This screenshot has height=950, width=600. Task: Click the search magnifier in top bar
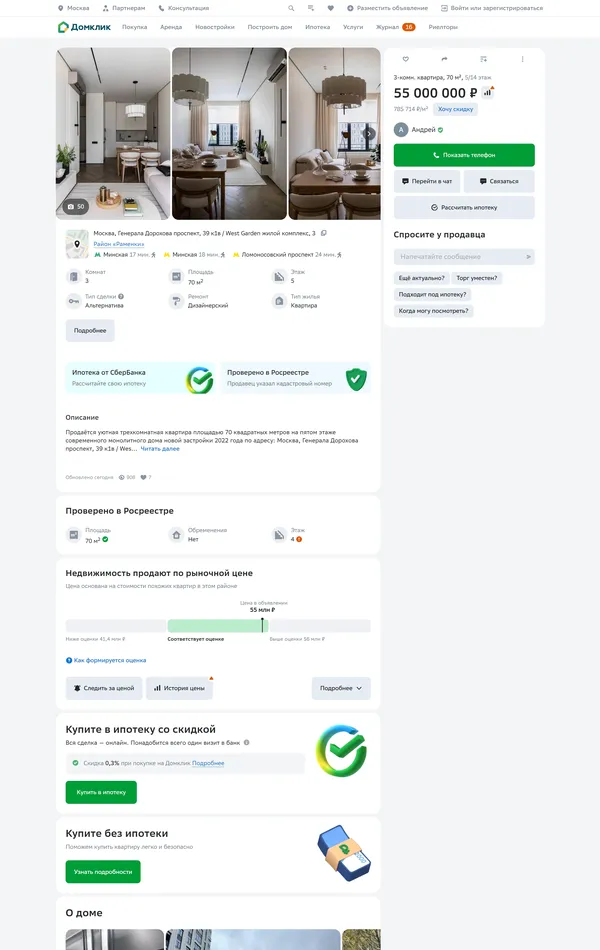pyautogui.click(x=291, y=8)
